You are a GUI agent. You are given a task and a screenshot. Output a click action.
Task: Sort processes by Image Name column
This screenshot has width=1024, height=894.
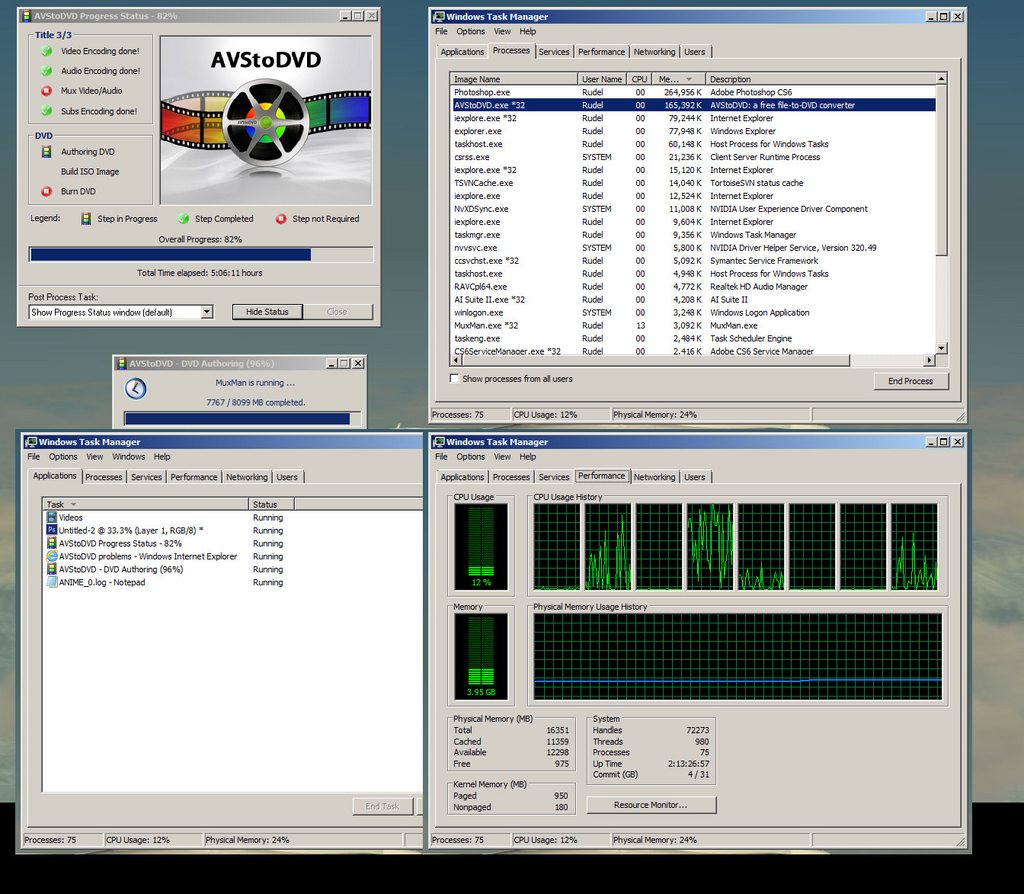click(x=514, y=79)
